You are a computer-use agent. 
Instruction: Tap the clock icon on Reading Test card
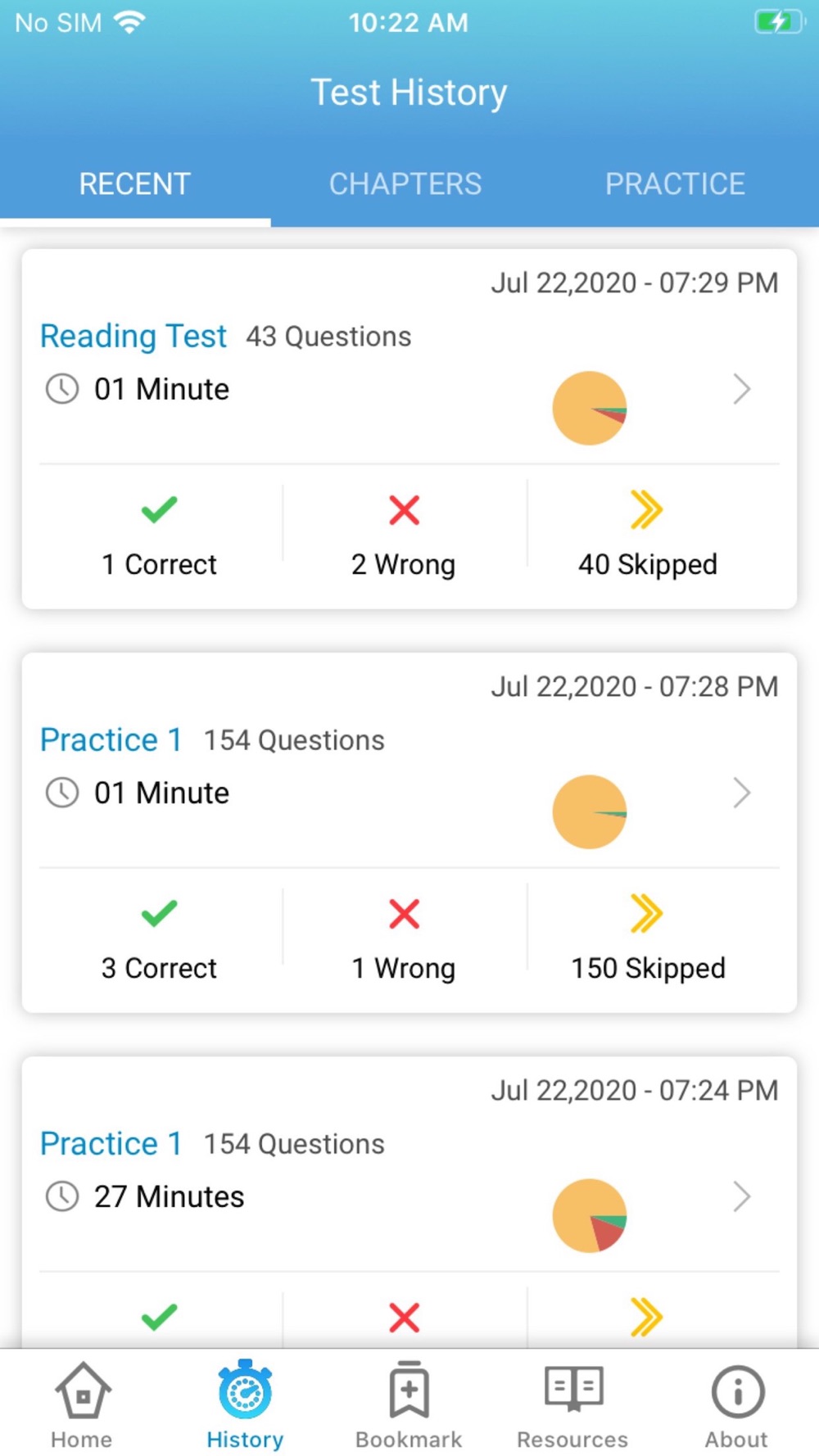(62, 389)
